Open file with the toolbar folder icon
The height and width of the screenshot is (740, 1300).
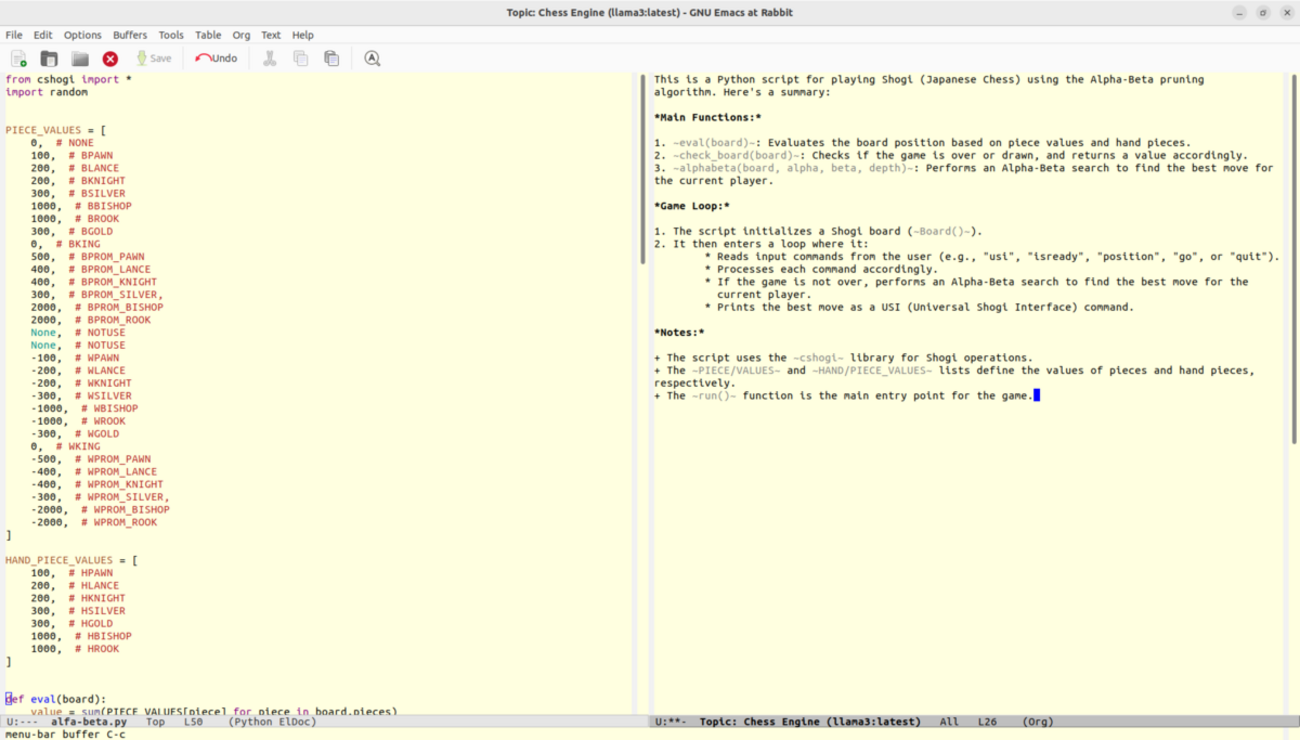tap(49, 59)
